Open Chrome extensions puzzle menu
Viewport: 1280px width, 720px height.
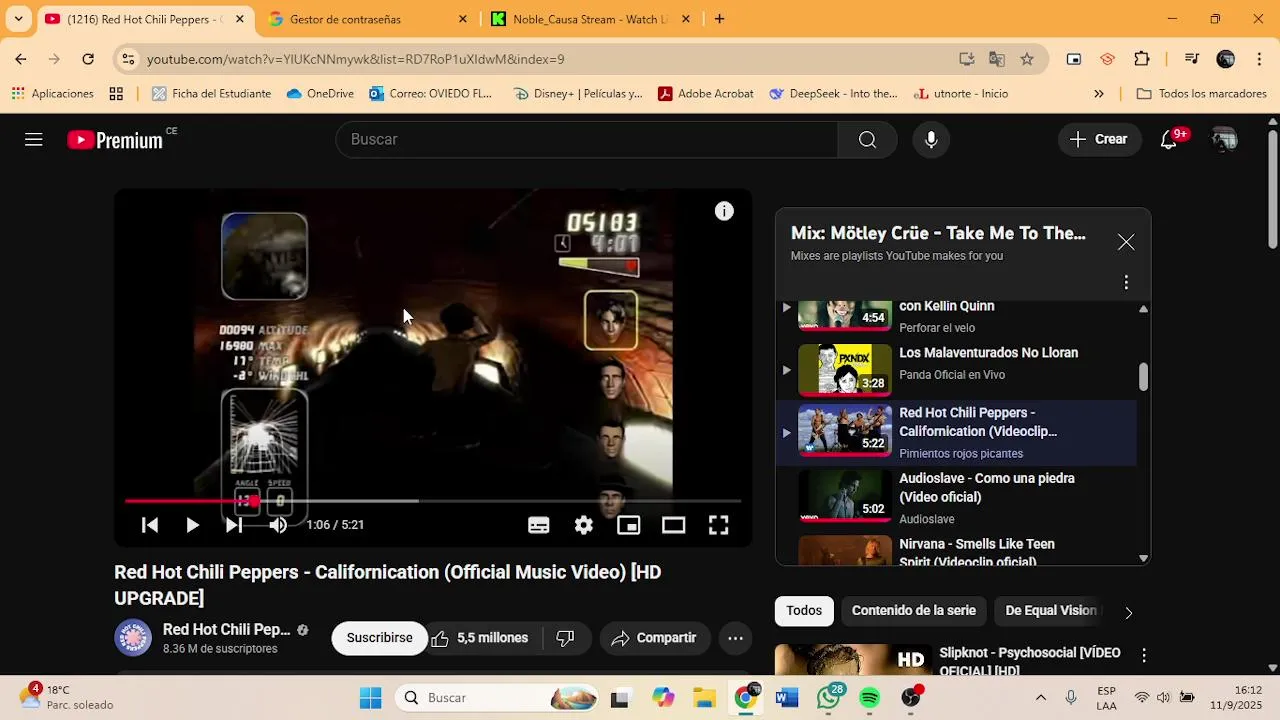pos(1142,59)
